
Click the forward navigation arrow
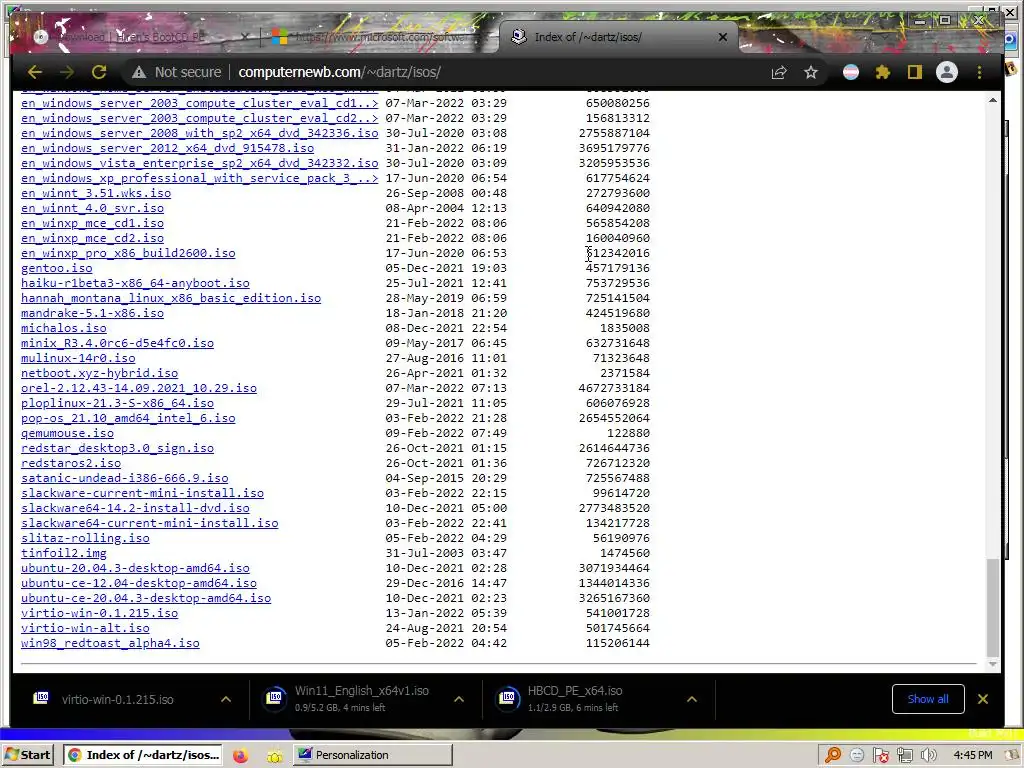click(x=67, y=72)
